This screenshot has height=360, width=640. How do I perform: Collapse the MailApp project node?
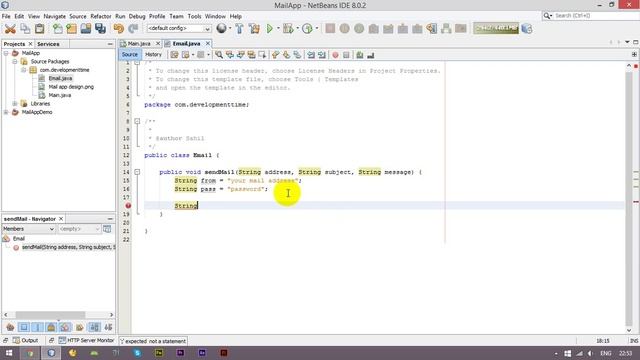coord(6,53)
